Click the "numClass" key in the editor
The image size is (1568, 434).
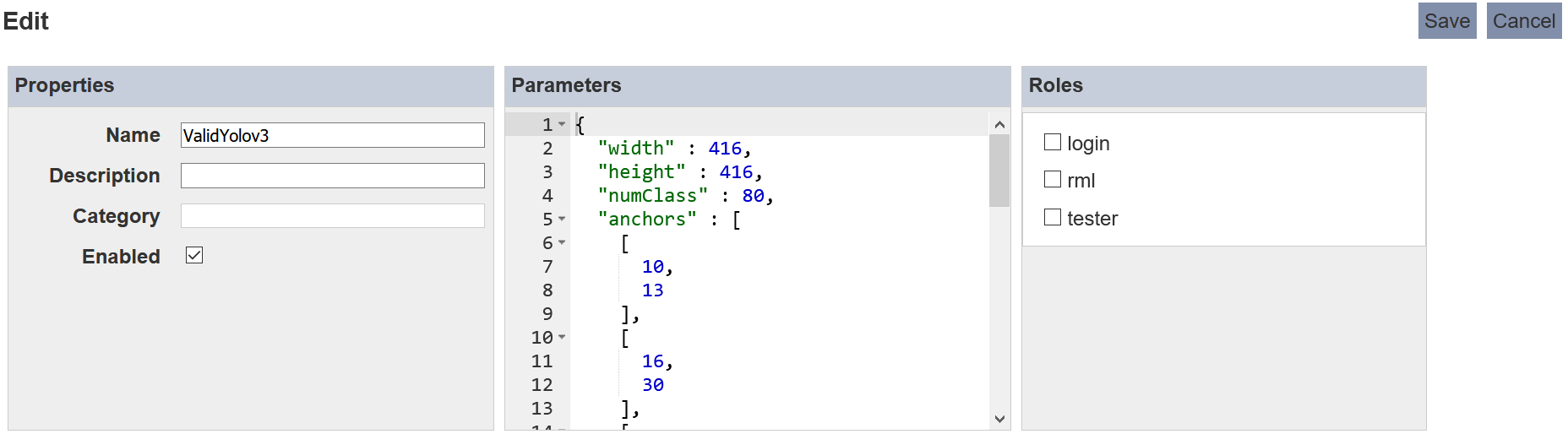pyautogui.click(x=652, y=195)
